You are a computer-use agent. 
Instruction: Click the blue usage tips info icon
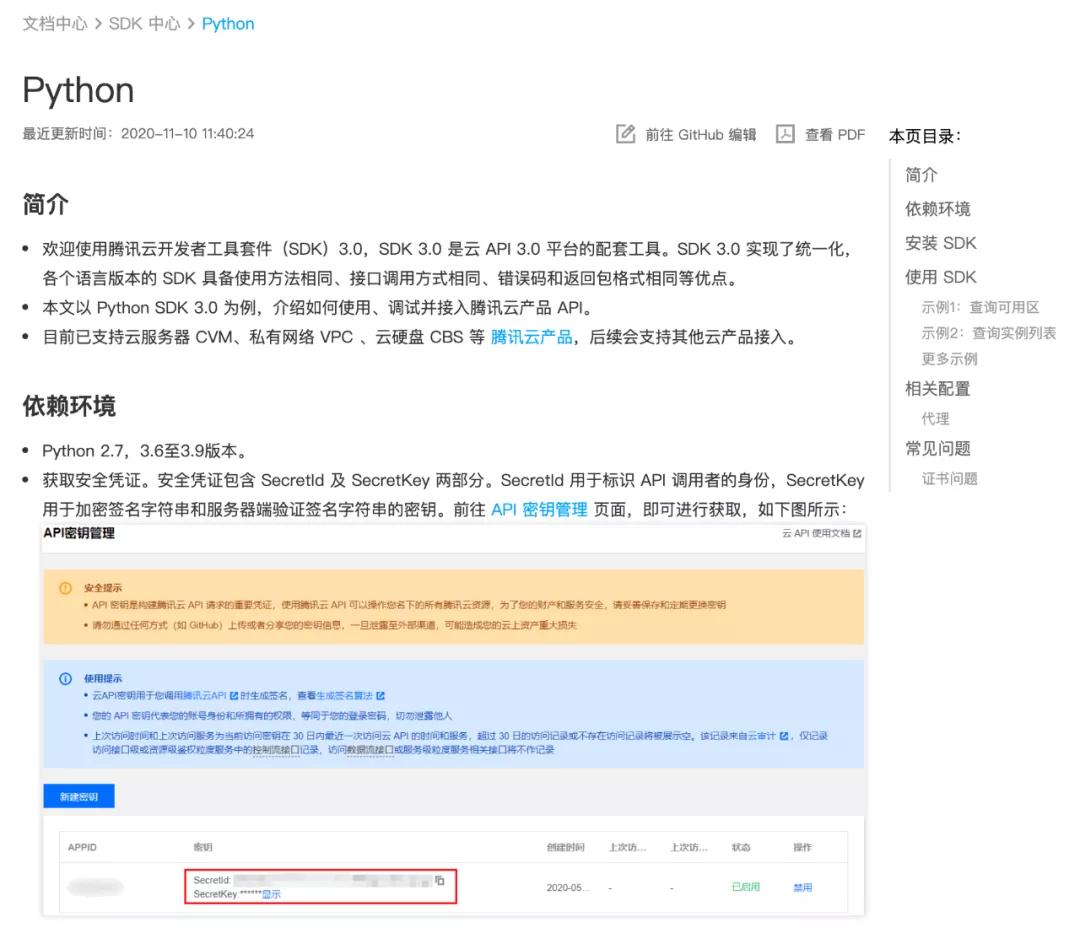(66, 678)
